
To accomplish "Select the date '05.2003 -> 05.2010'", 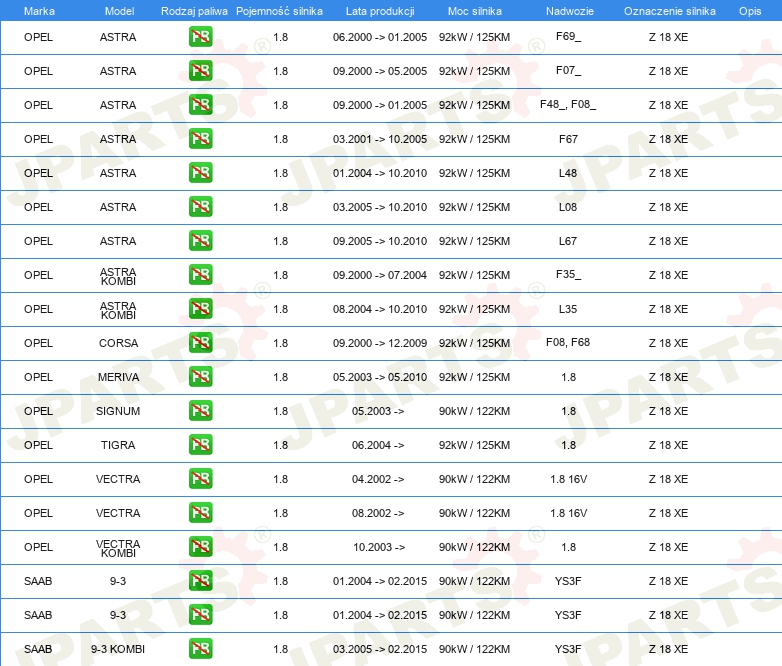I will [x=380, y=377].
